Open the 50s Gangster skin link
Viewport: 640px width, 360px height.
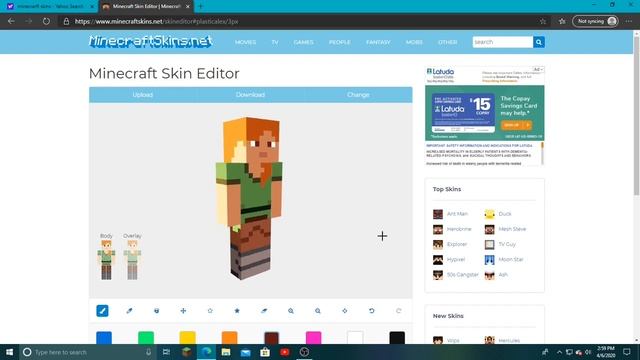(x=462, y=275)
